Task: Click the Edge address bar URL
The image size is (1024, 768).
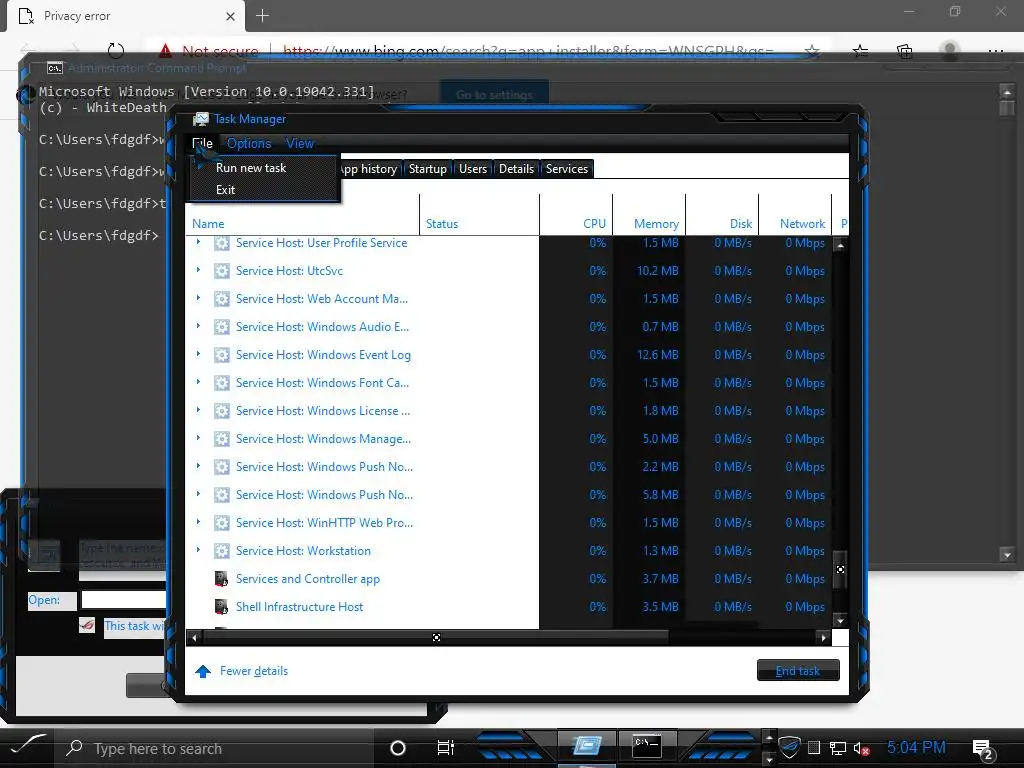Action: click(x=528, y=51)
